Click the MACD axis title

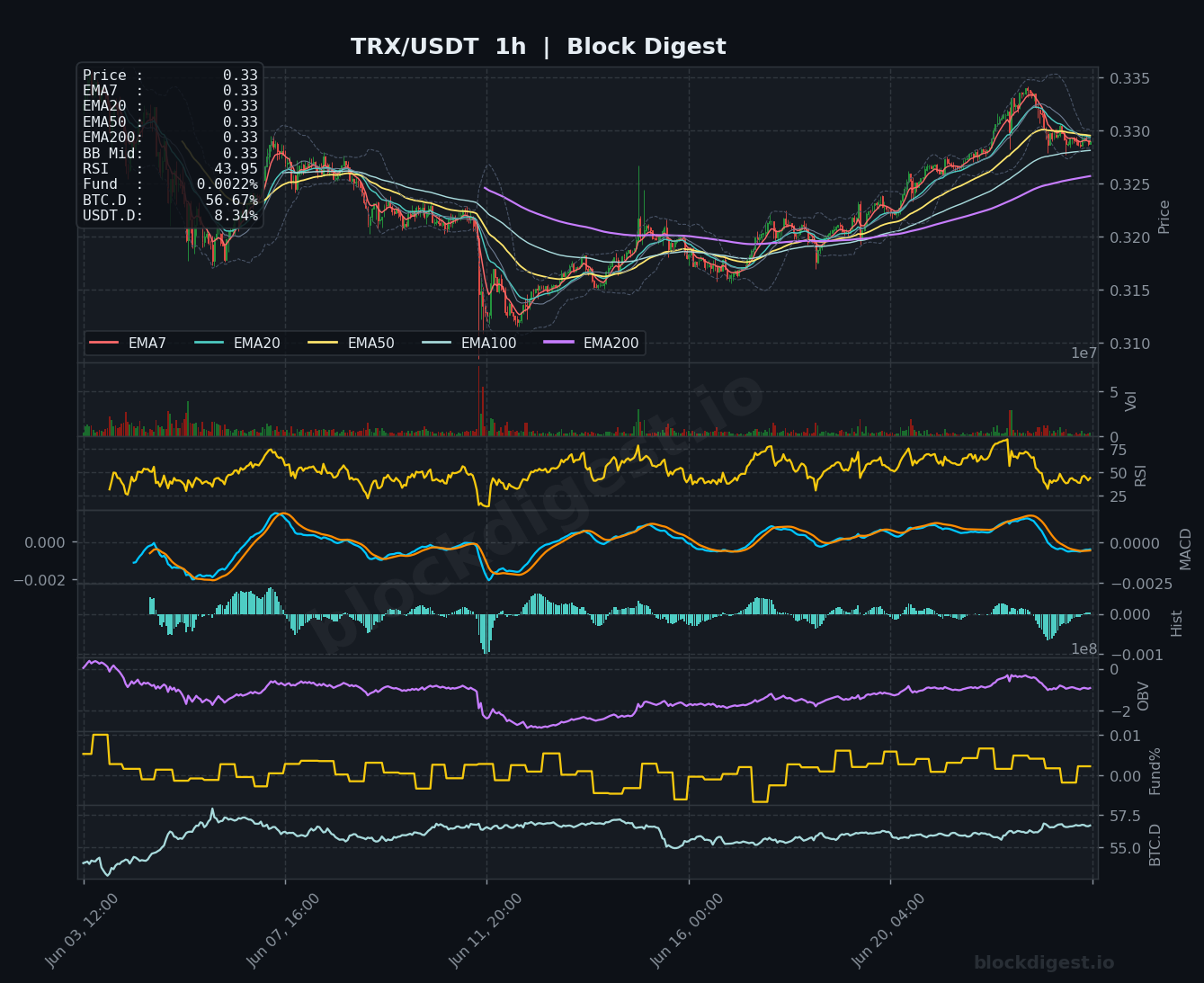click(x=1185, y=549)
